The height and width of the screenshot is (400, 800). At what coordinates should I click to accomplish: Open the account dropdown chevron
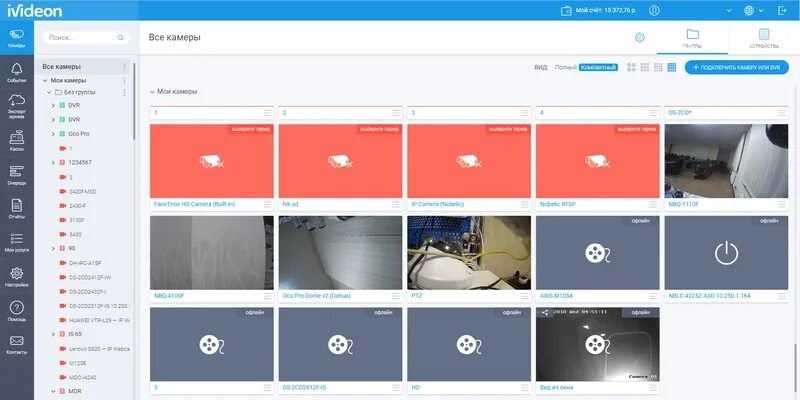729,11
